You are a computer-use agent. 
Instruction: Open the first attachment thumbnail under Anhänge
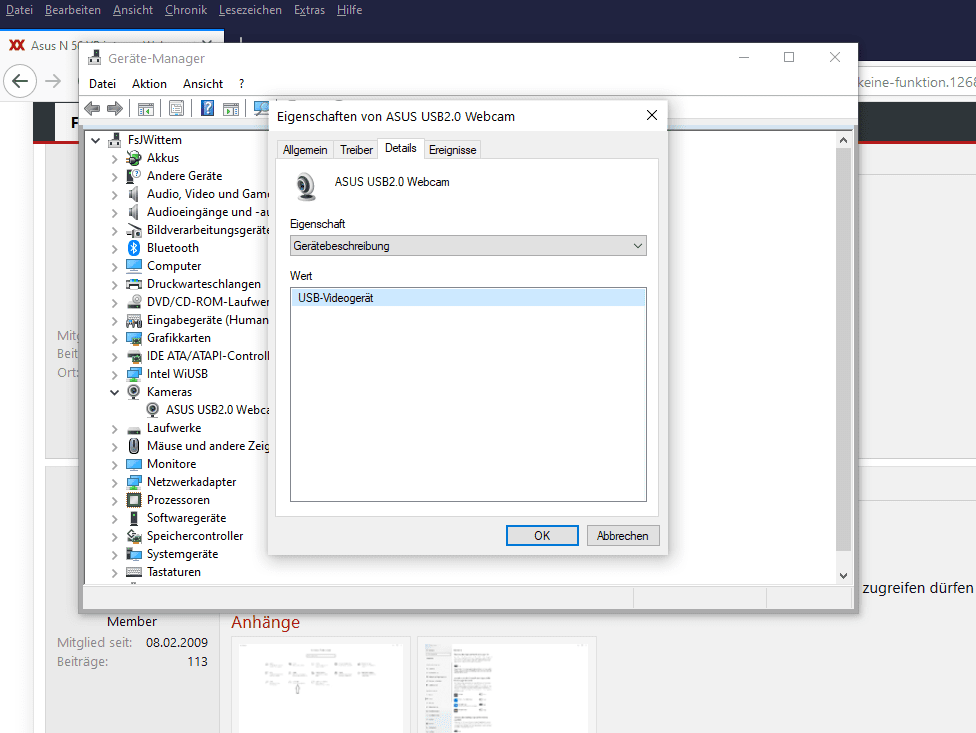321,686
